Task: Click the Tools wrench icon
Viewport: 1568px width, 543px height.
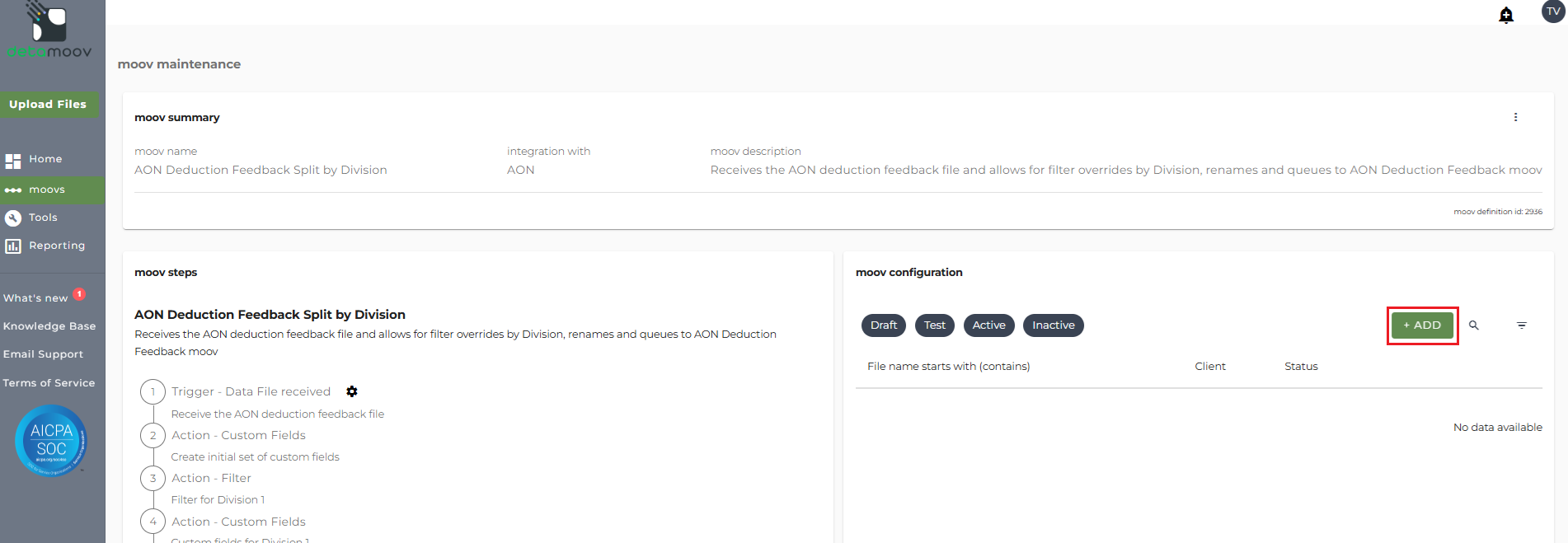Action: pos(13,218)
